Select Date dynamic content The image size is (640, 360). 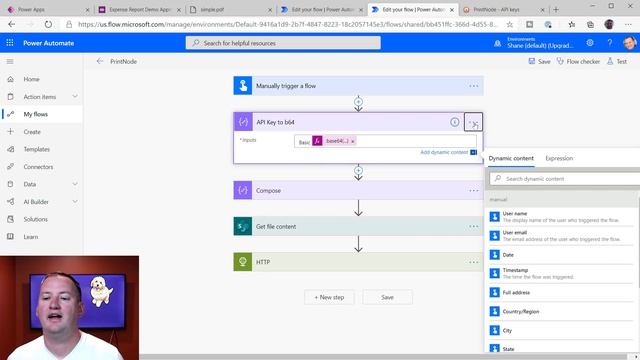561,255
